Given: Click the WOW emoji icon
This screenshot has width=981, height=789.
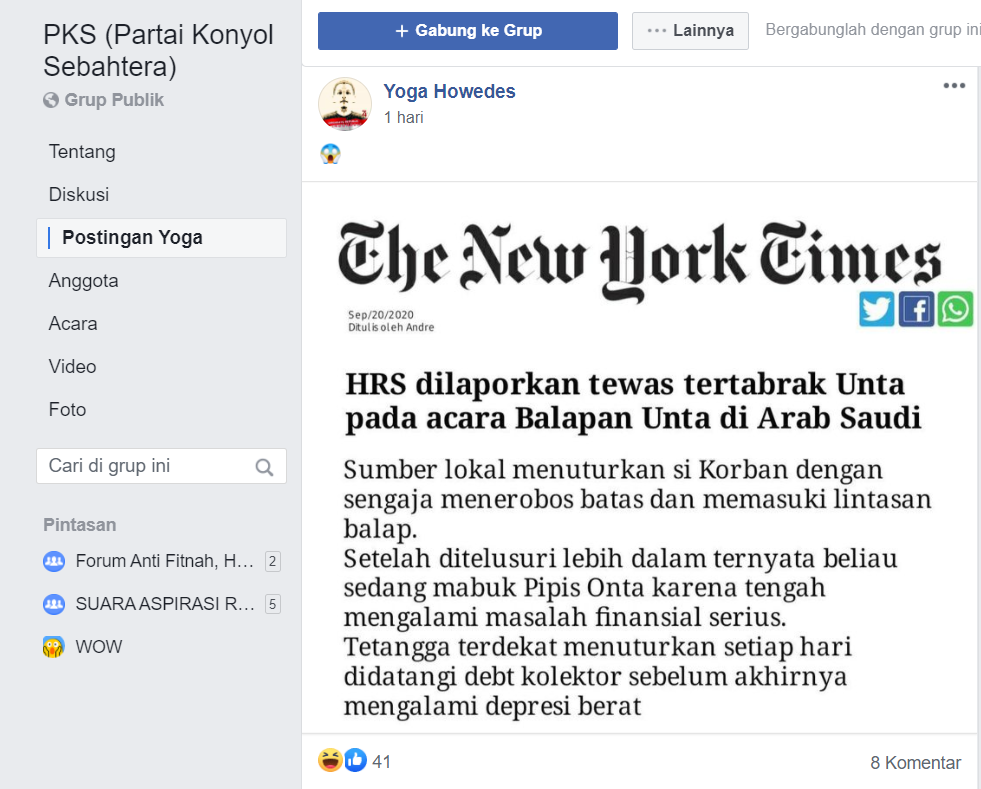Looking at the screenshot, I should tap(54, 647).
